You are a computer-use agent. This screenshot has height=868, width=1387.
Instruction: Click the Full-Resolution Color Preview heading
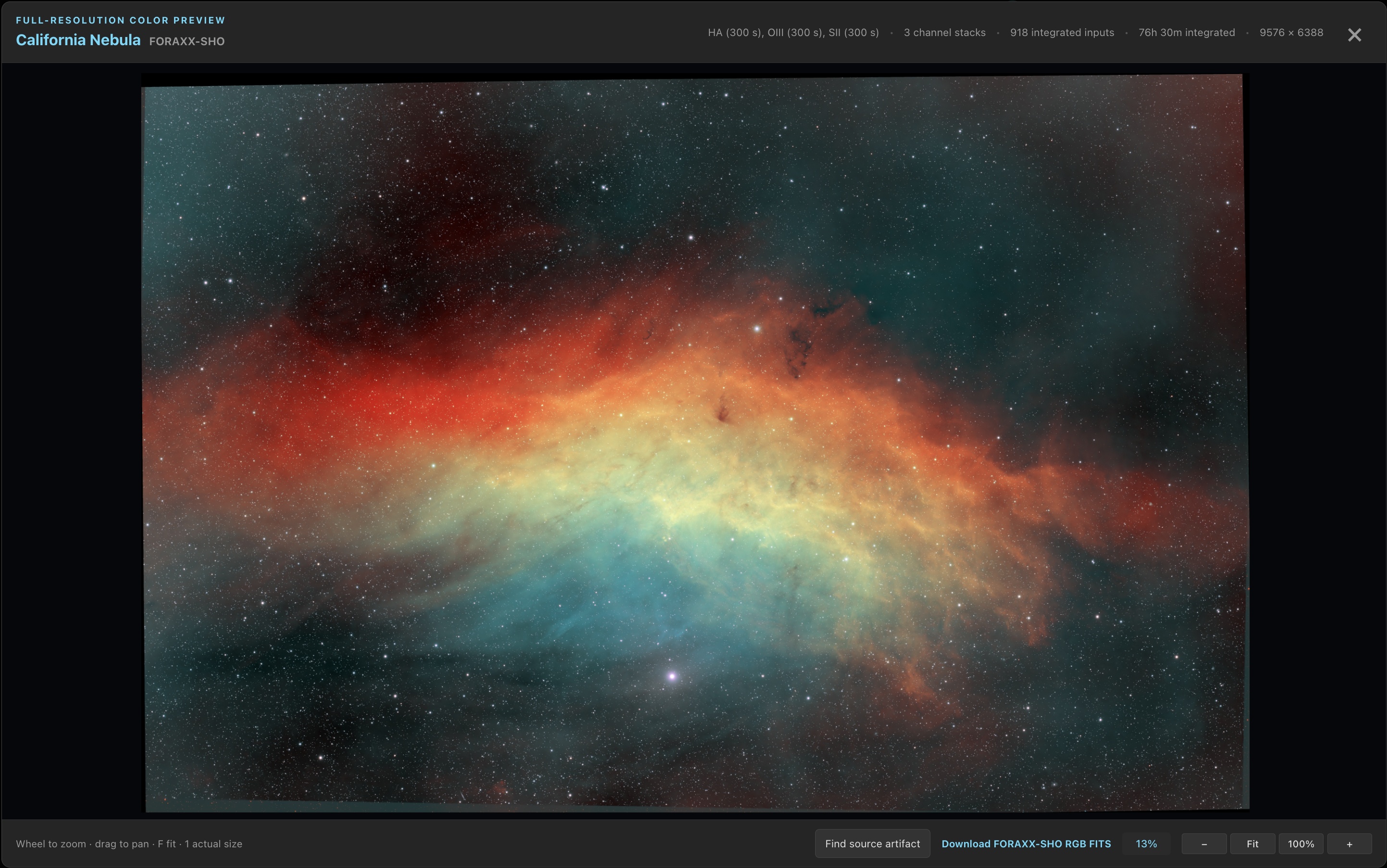pos(121,20)
